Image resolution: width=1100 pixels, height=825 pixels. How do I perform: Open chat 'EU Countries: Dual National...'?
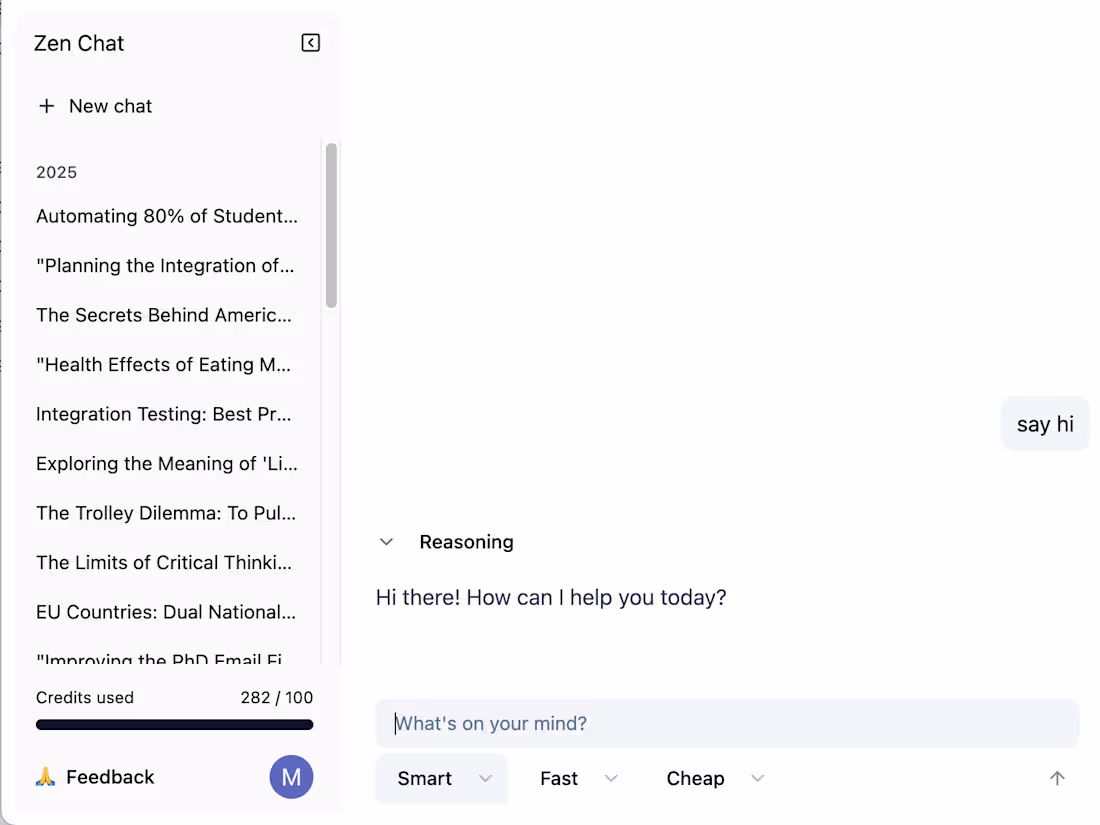(x=166, y=612)
